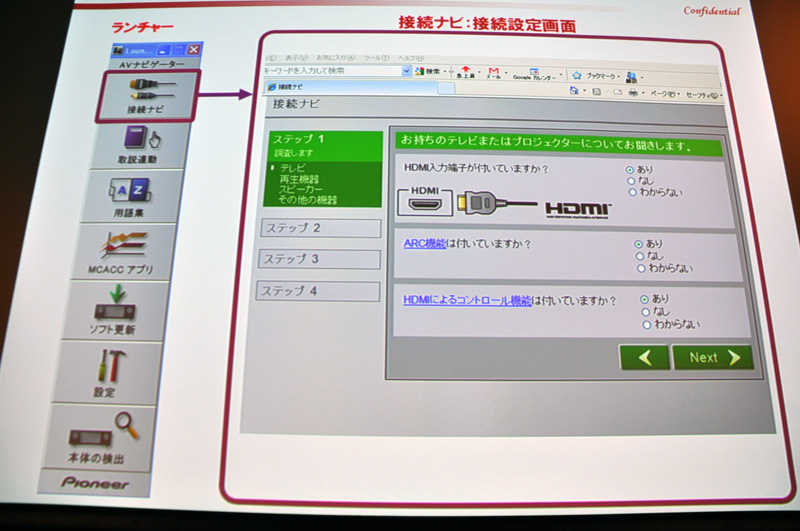Select その他の機器 in step list
This screenshot has width=800, height=531.
tap(307, 200)
